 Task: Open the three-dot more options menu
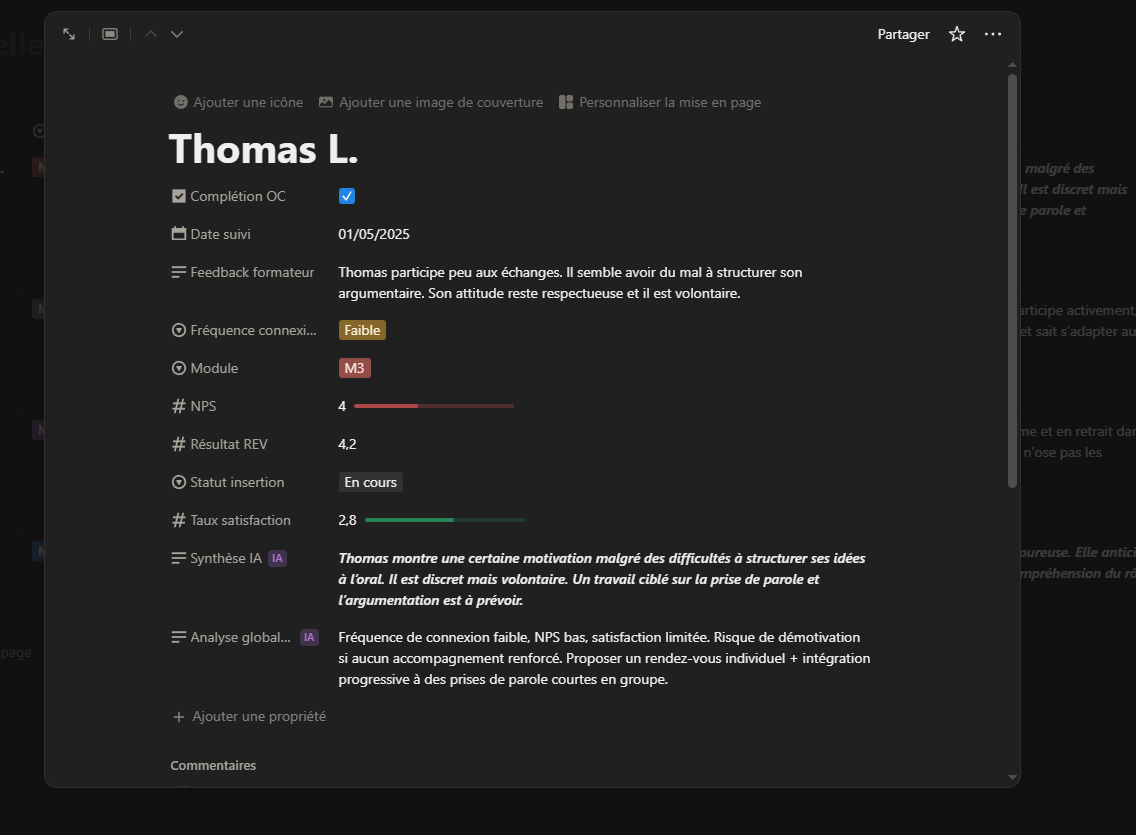click(x=993, y=34)
